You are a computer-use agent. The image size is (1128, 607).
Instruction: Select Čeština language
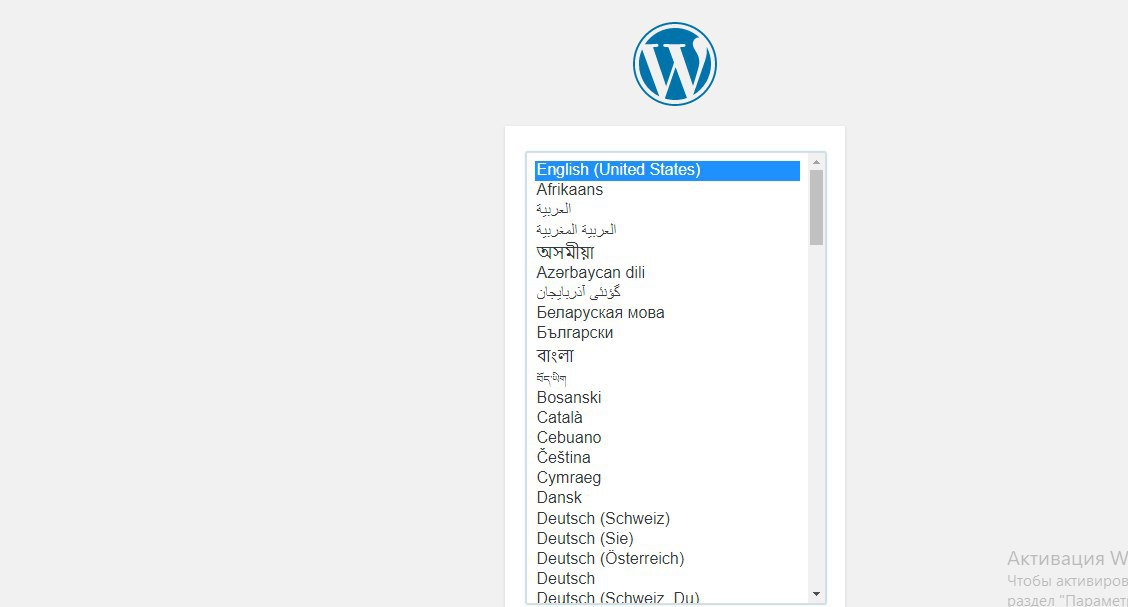(x=667, y=457)
